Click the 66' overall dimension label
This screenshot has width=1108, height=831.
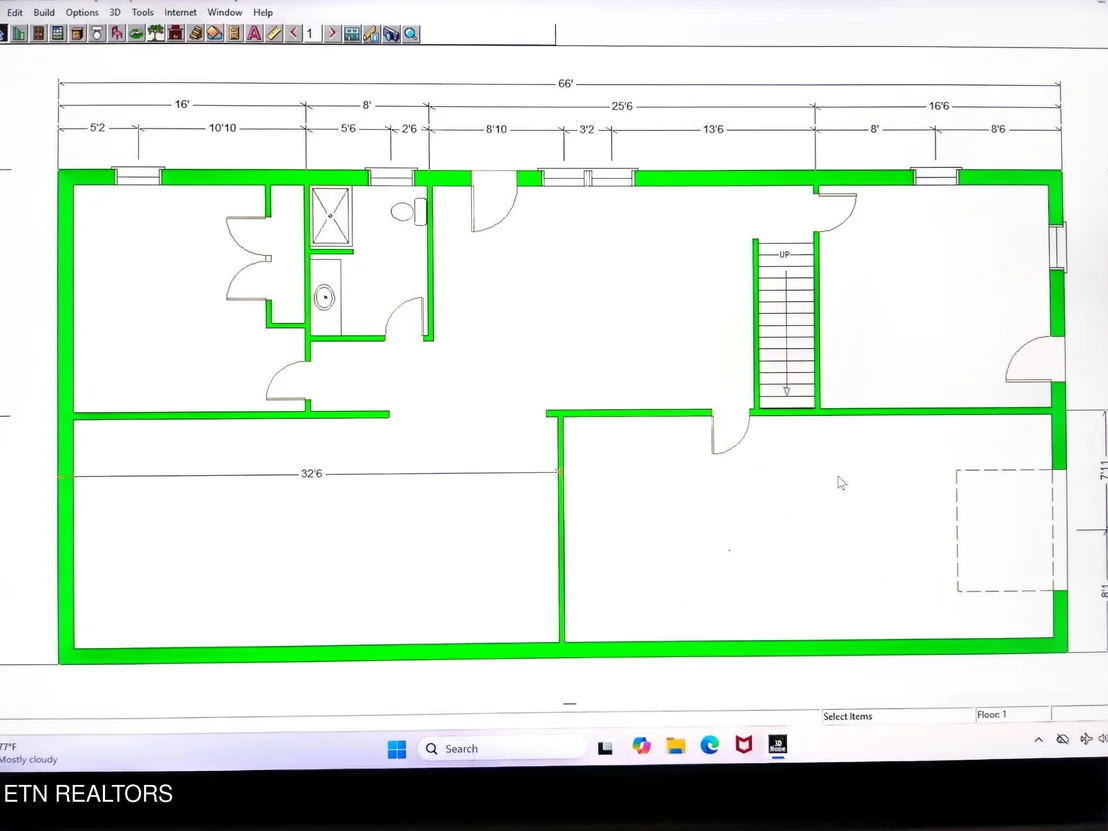[x=565, y=83]
